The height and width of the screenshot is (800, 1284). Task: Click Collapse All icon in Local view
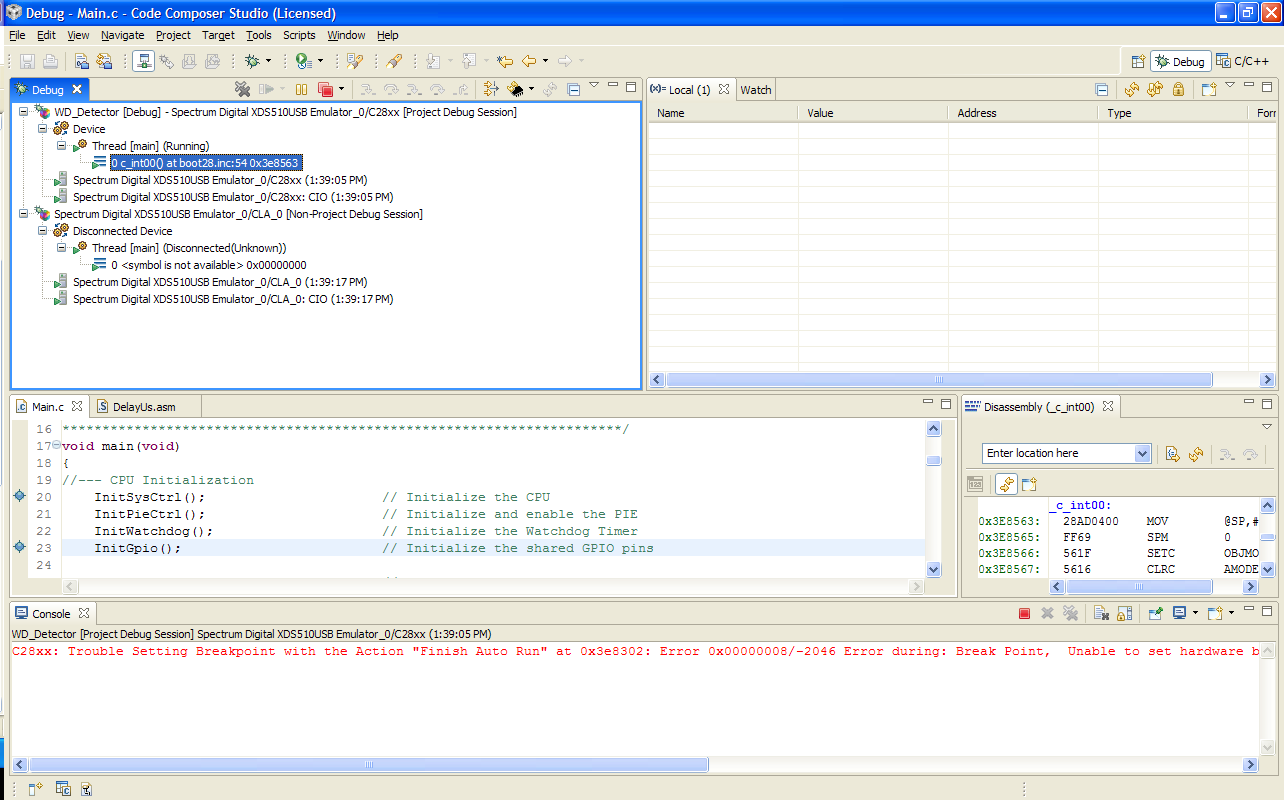1101,89
